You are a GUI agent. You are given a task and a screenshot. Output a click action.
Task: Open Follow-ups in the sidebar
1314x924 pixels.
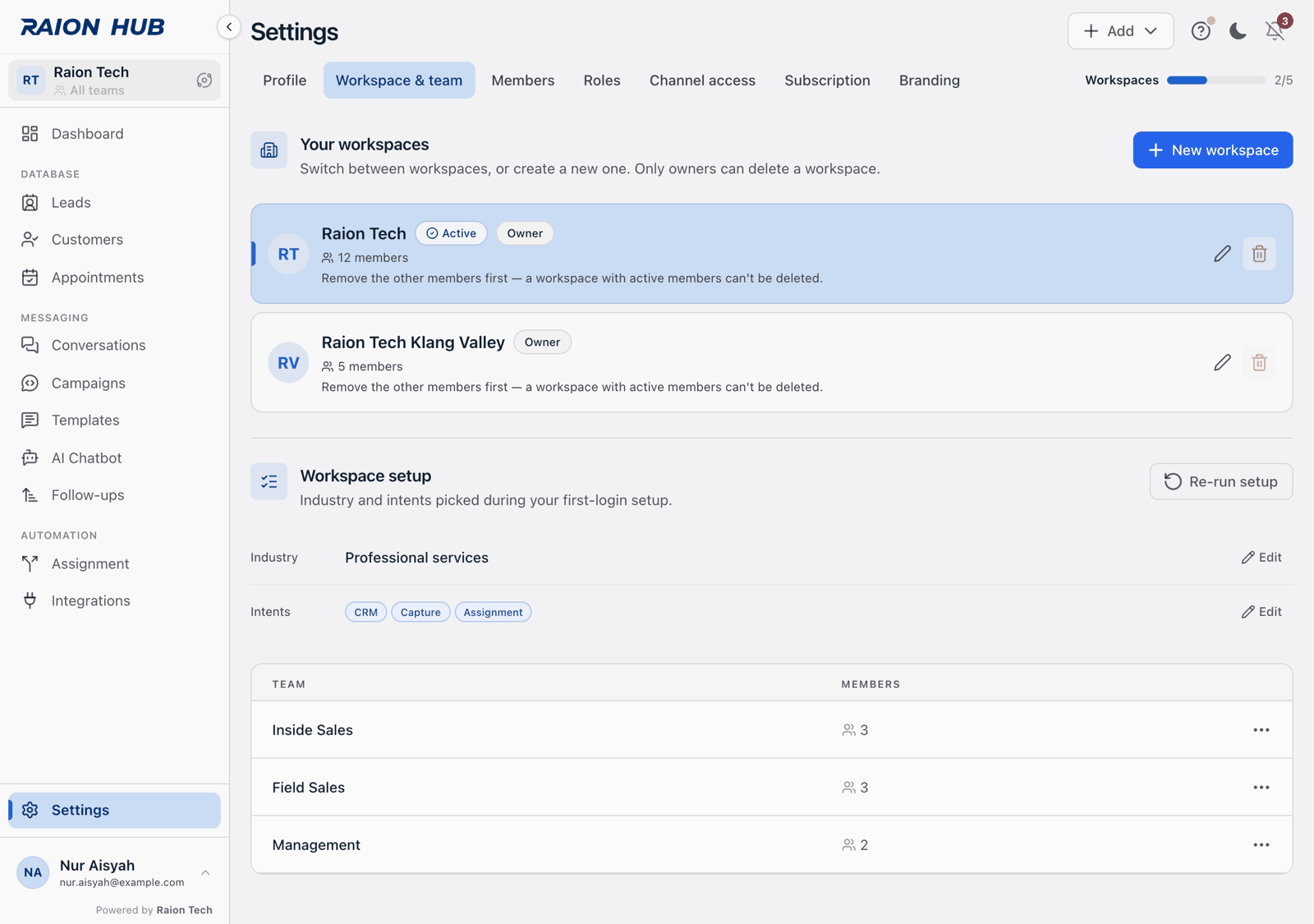(114, 495)
